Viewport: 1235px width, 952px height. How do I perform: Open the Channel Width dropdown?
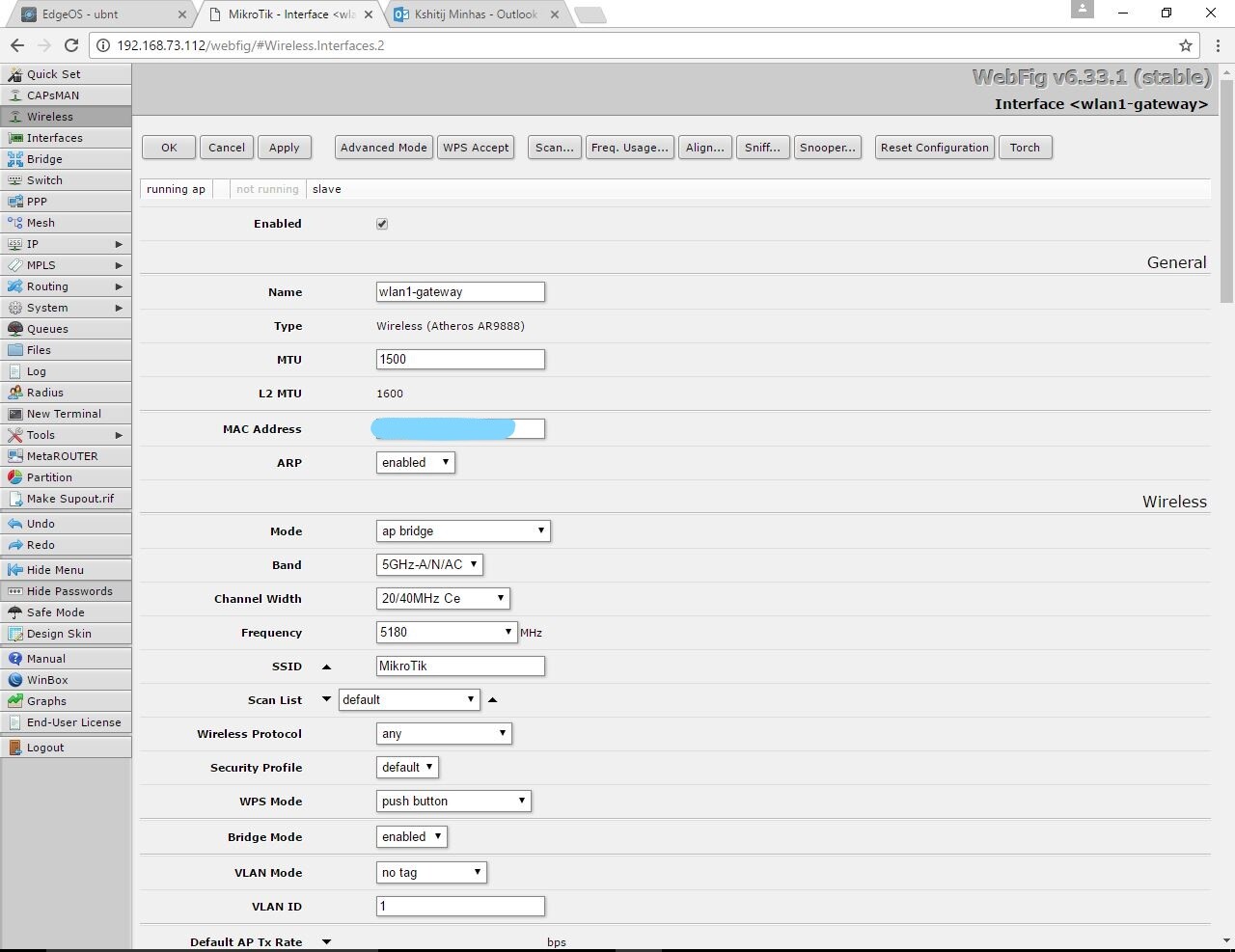[443, 599]
